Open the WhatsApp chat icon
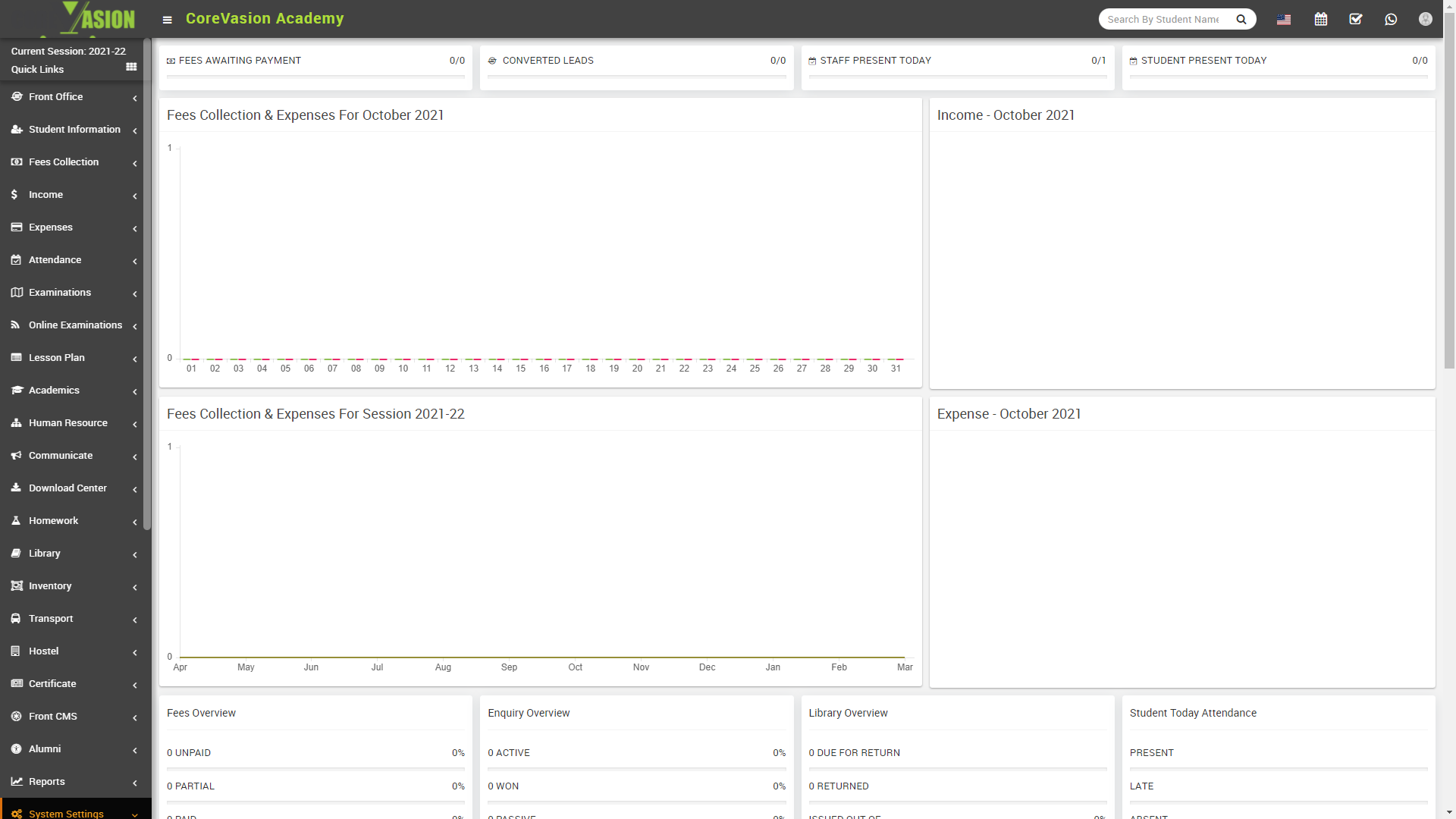This screenshot has height=819, width=1456. point(1391,19)
